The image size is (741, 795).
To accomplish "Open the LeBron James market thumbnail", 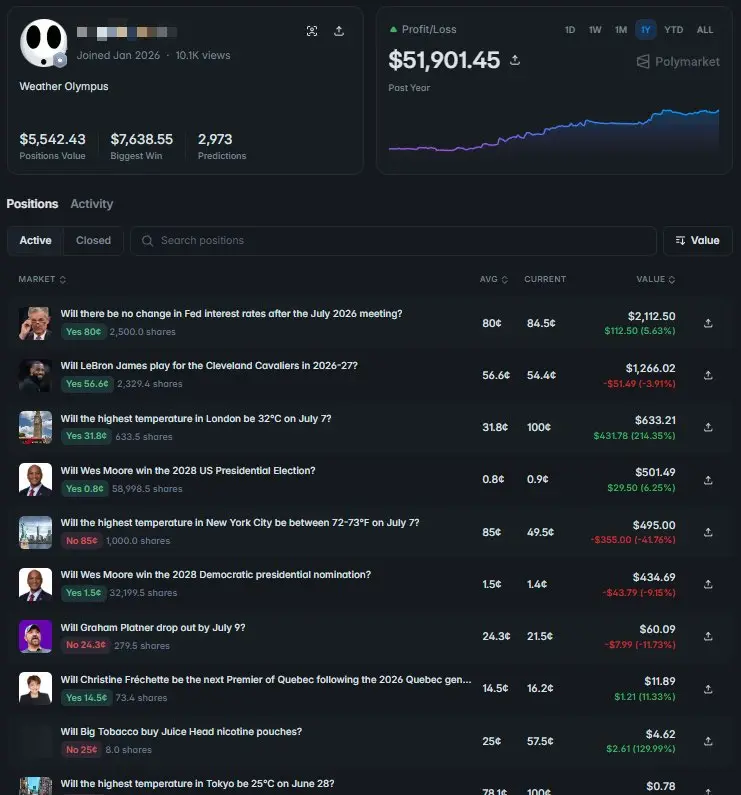I will coord(36,375).
